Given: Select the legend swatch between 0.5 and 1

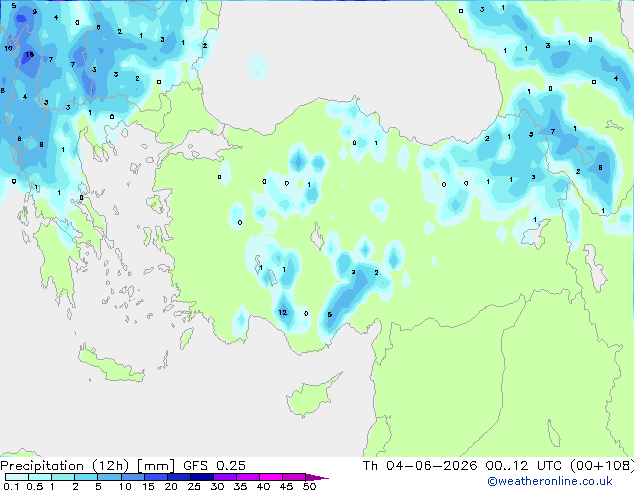Looking at the screenshot, I should click(x=40, y=477).
